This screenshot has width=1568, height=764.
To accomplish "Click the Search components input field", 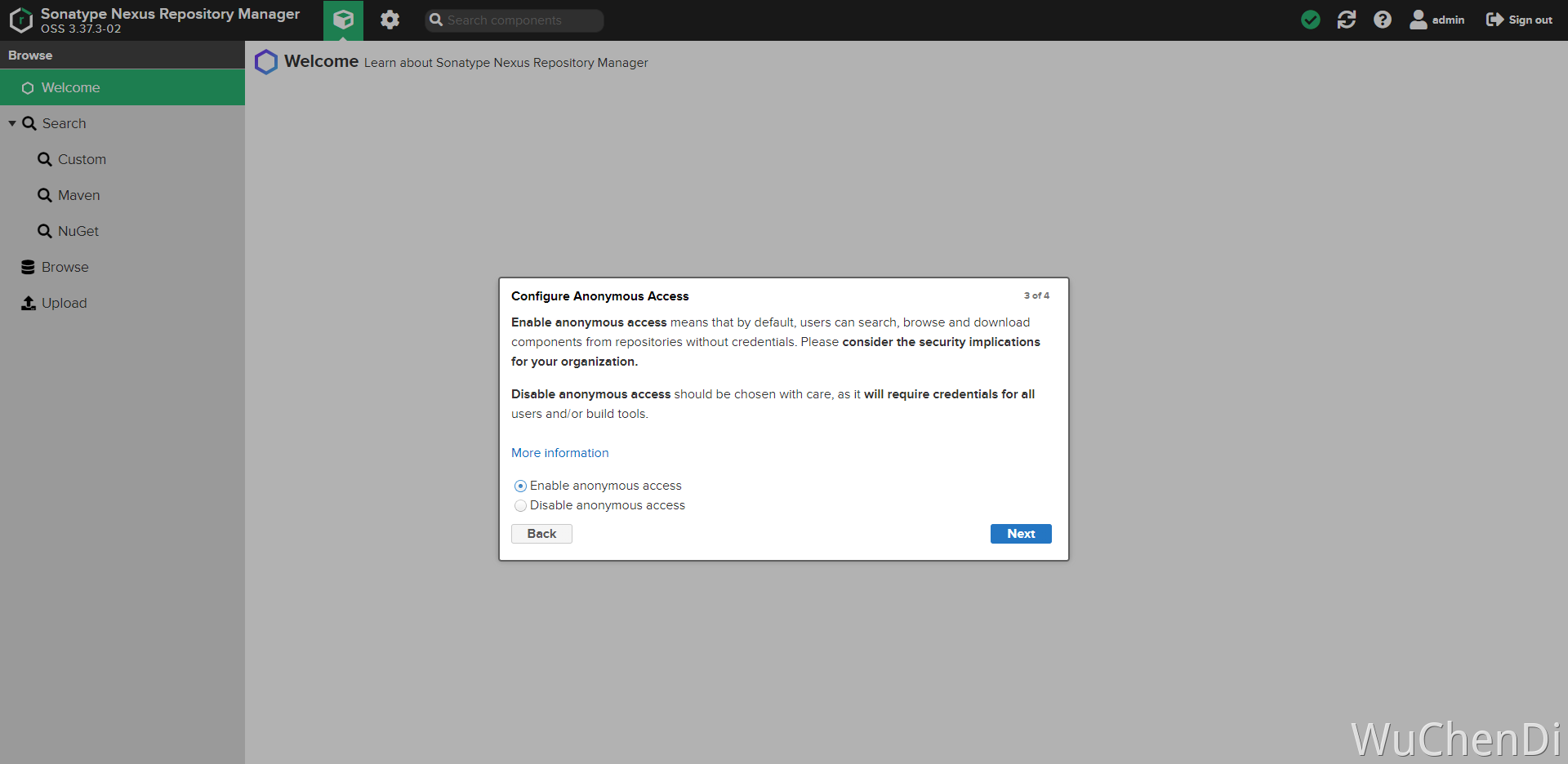I will (514, 20).
